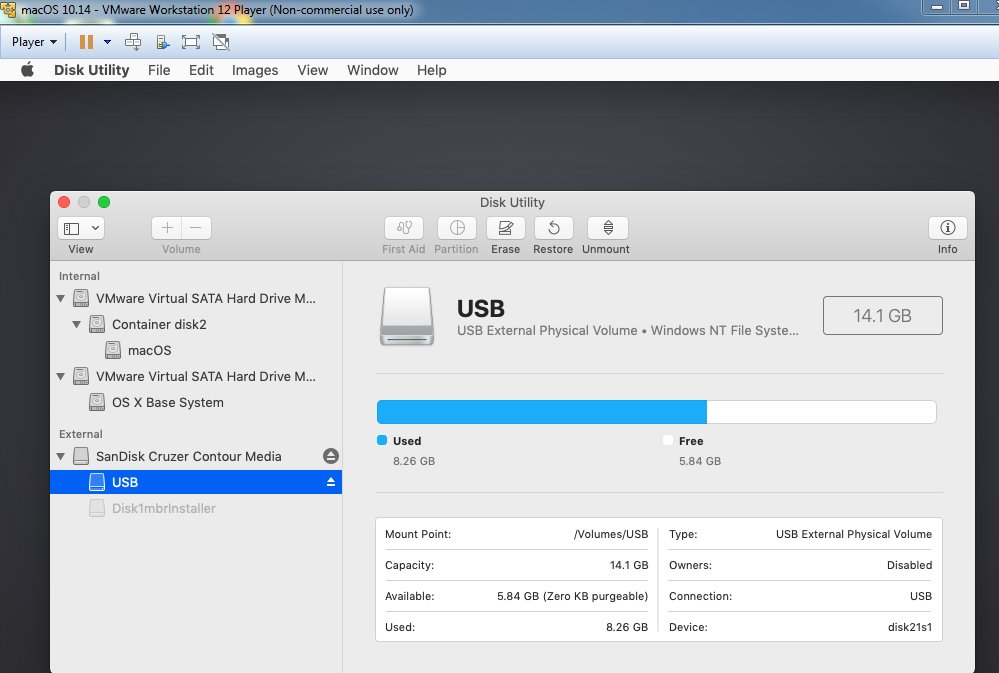Select Container disk2 in sidebar

coord(196,324)
